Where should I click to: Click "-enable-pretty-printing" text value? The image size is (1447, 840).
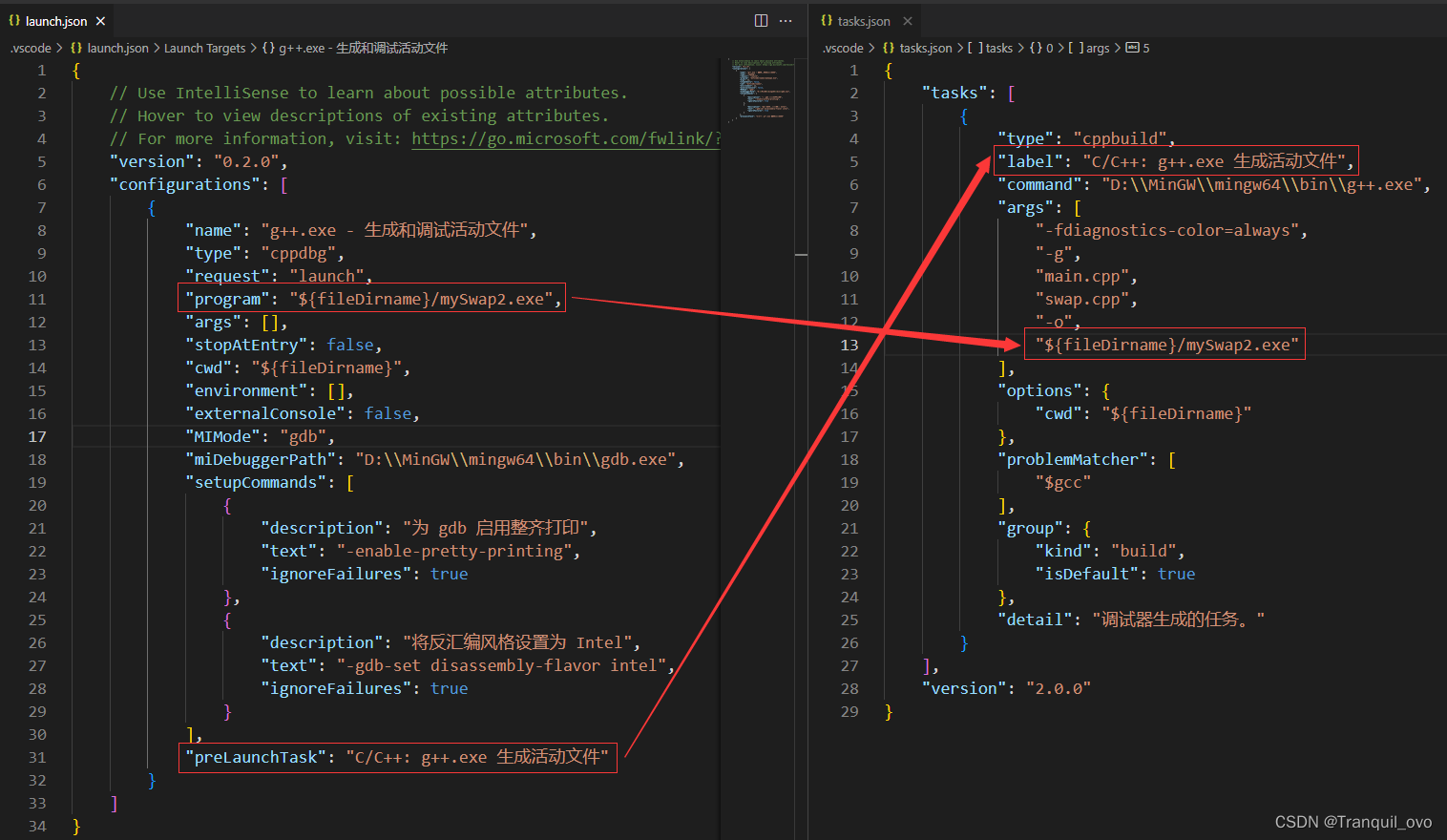pos(453,551)
